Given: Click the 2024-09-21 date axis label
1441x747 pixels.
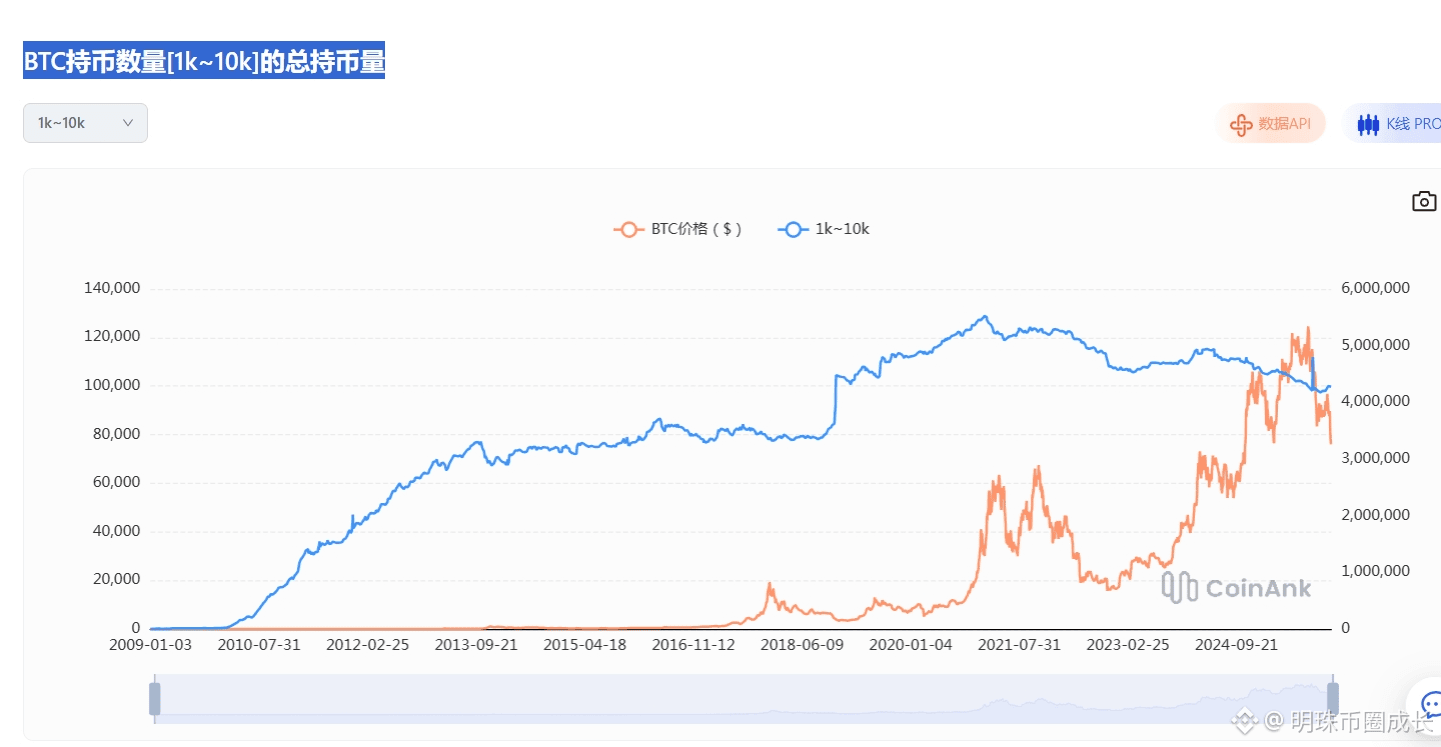Looking at the screenshot, I should point(1235,645).
